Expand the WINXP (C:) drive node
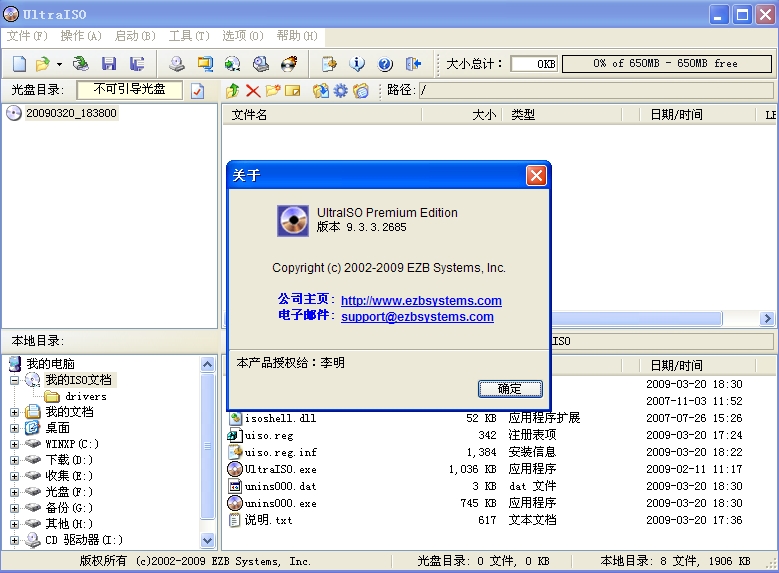The image size is (779, 573). [x=14, y=444]
